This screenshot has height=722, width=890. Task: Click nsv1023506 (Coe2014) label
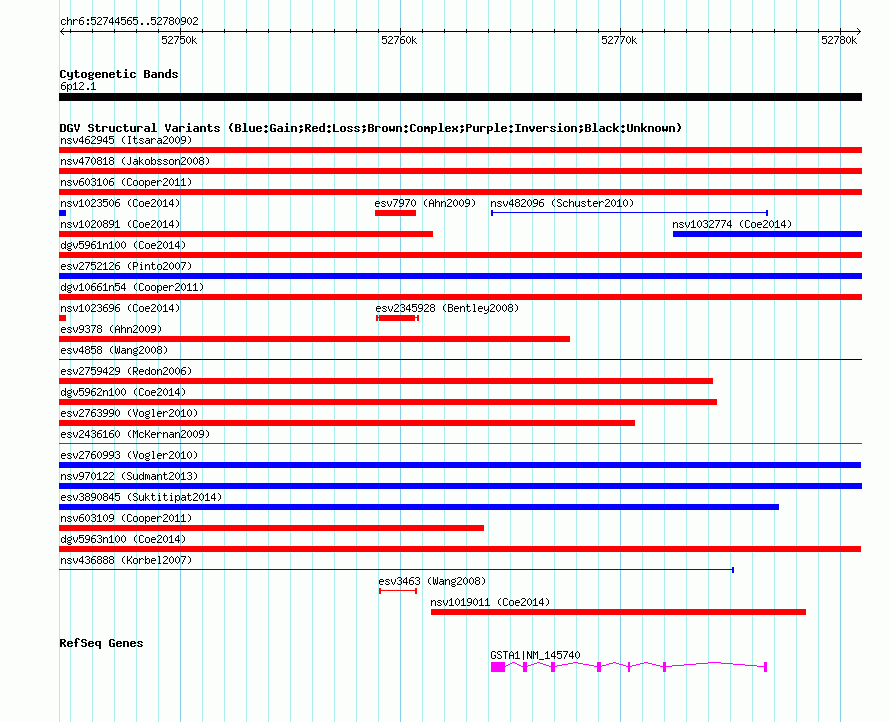(x=120, y=203)
